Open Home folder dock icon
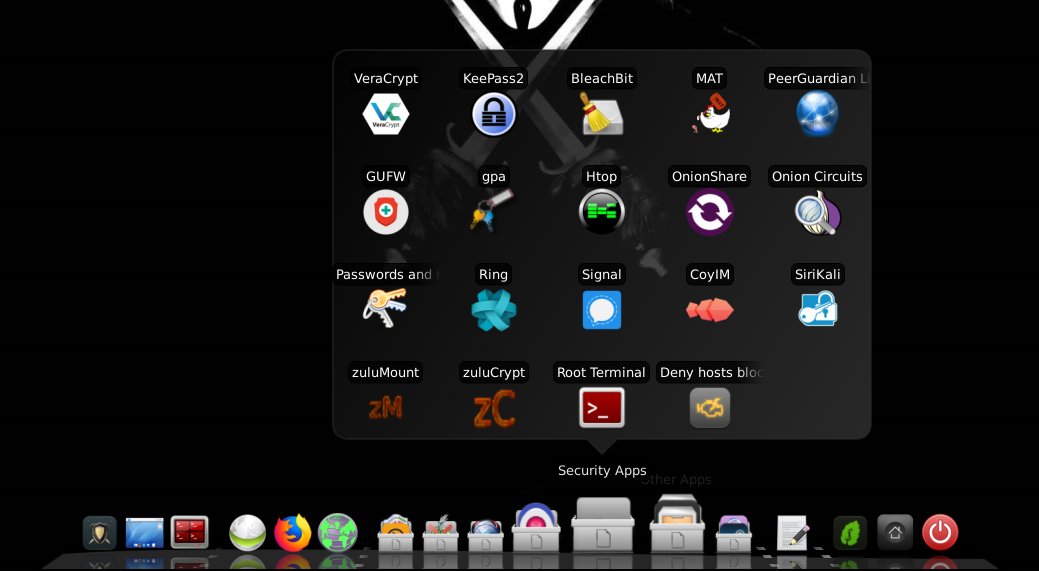The image size is (1039, 571). tap(895, 532)
